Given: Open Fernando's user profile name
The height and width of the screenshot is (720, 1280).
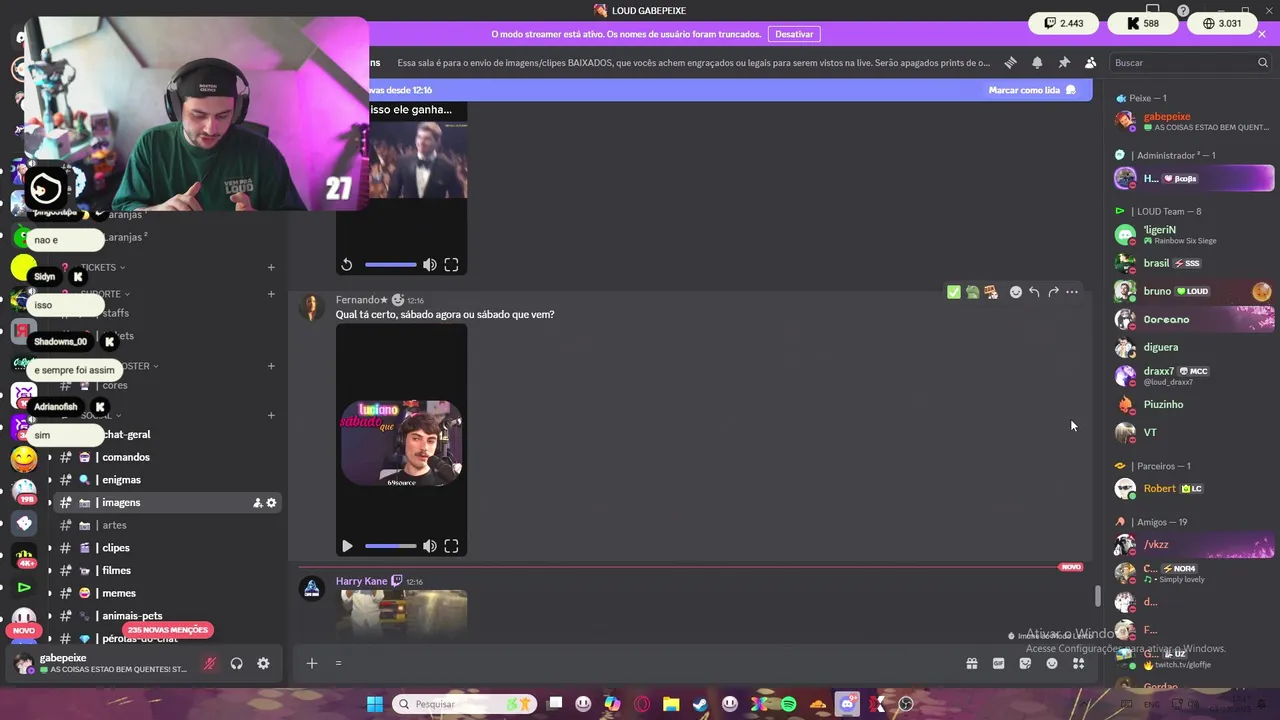Looking at the screenshot, I should pyautogui.click(x=362, y=300).
